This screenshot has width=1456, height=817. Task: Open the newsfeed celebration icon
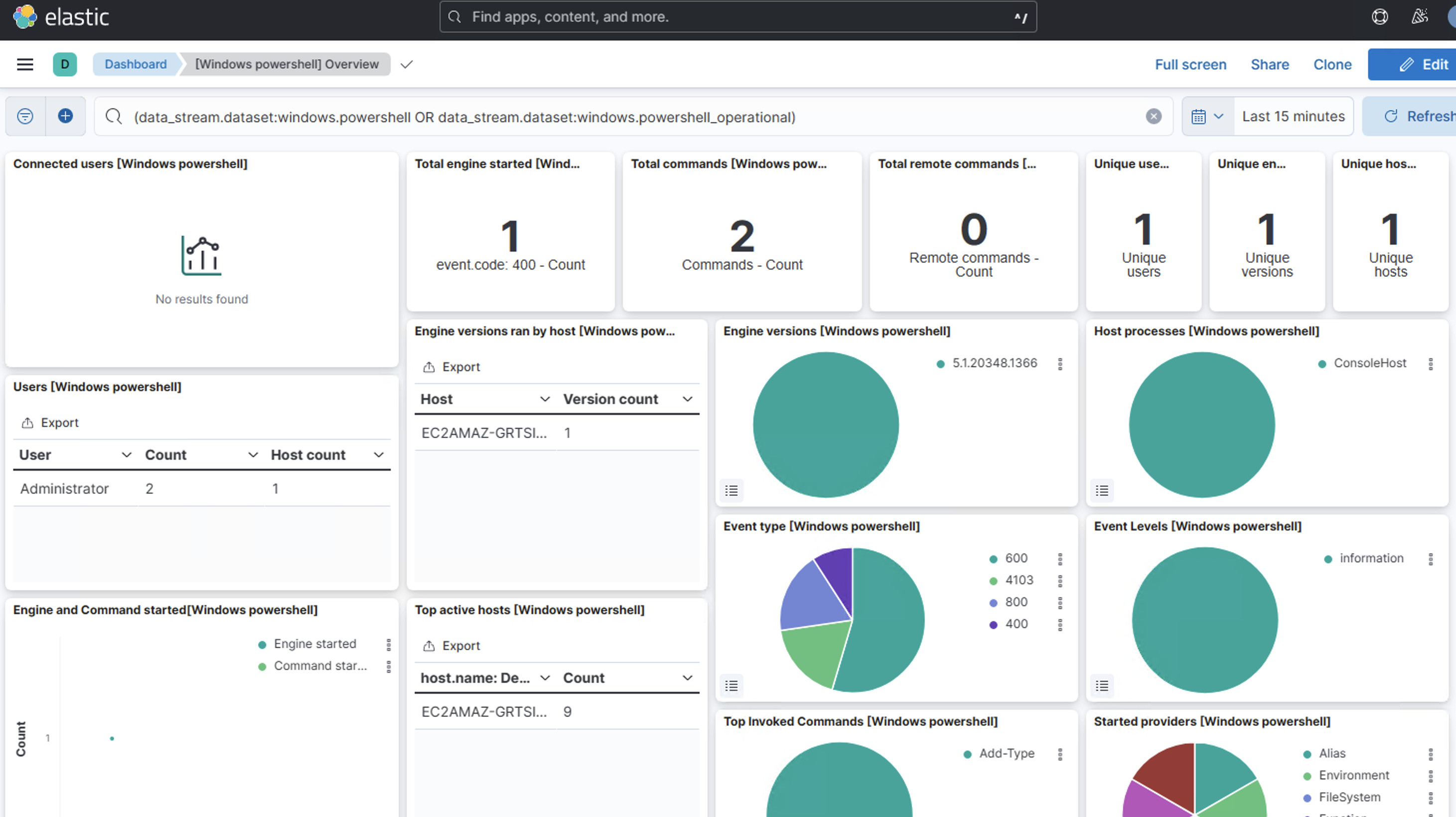(x=1419, y=17)
